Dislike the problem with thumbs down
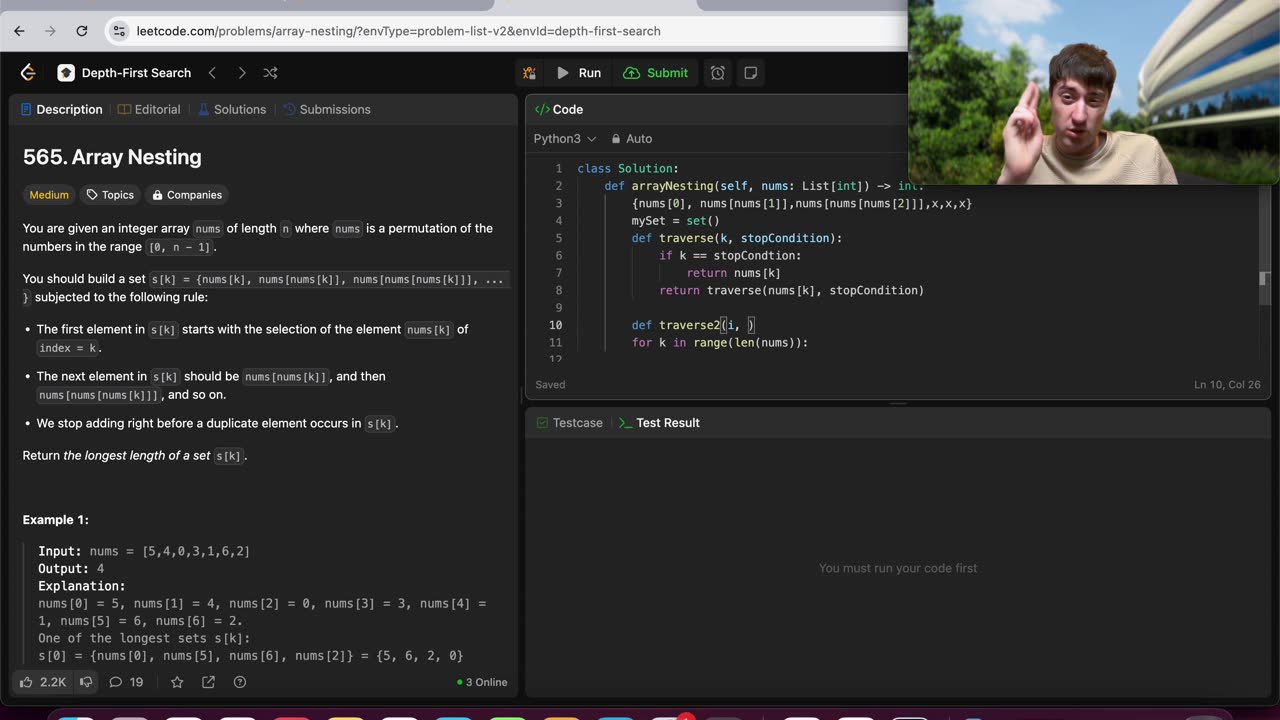 (86, 682)
